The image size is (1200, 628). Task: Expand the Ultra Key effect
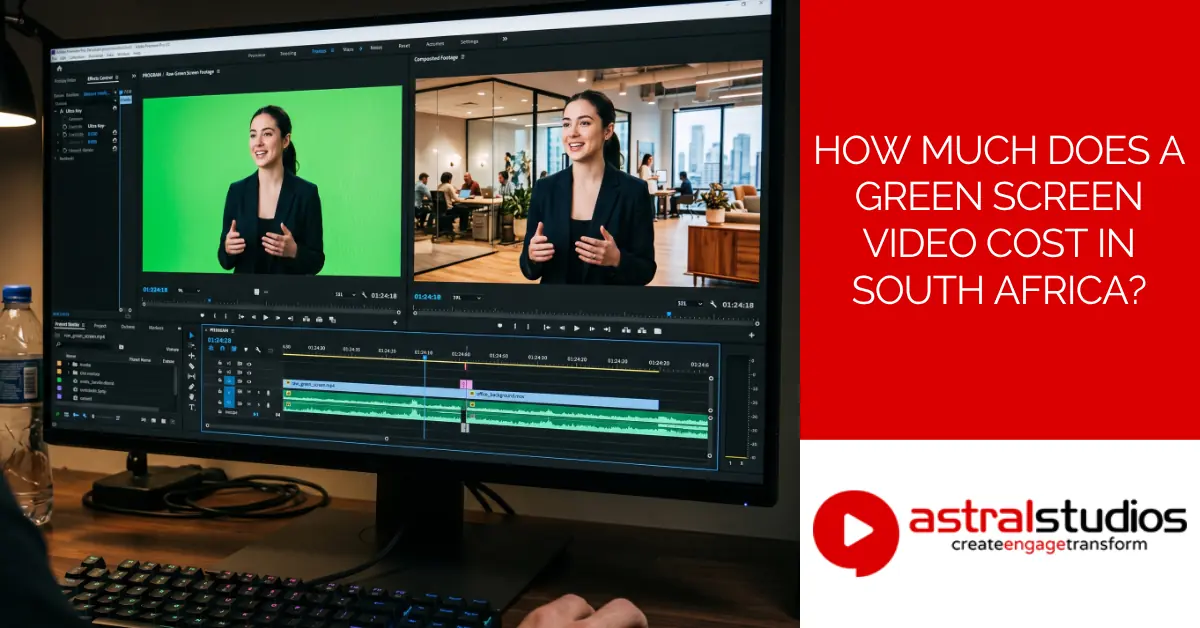pos(56,111)
